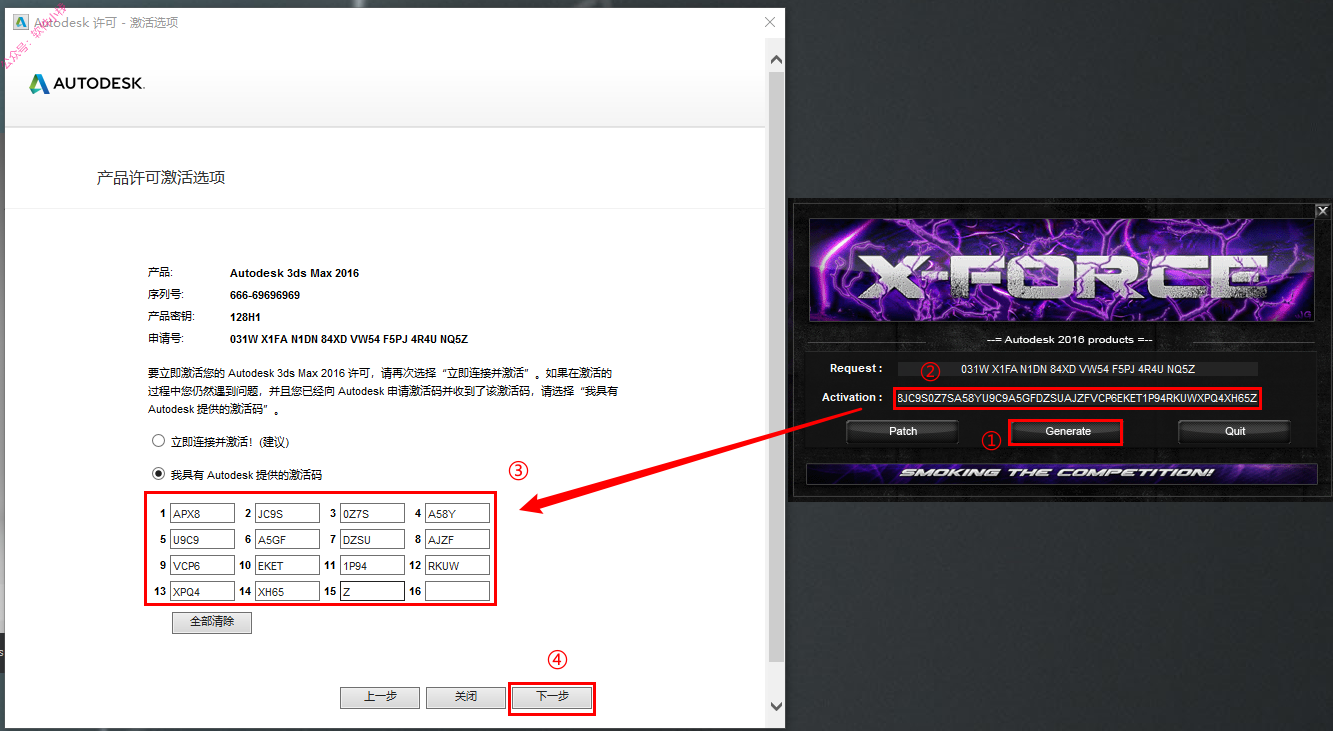
Task: Click activation code field 15 containing Z
Action: click(x=372, y=591)
